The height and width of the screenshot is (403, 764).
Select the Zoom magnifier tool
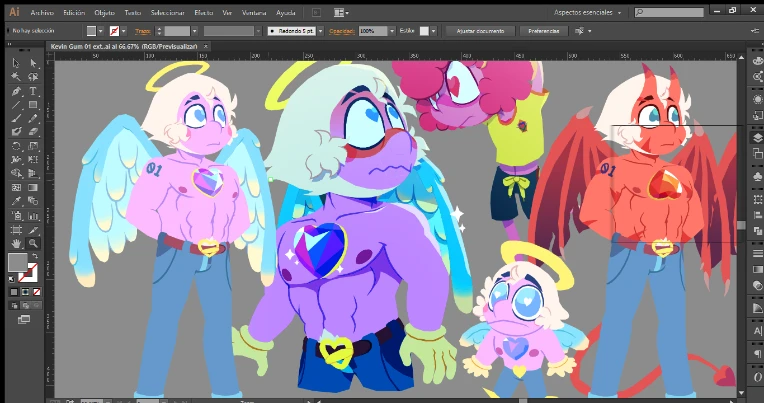tap(33, 243)
